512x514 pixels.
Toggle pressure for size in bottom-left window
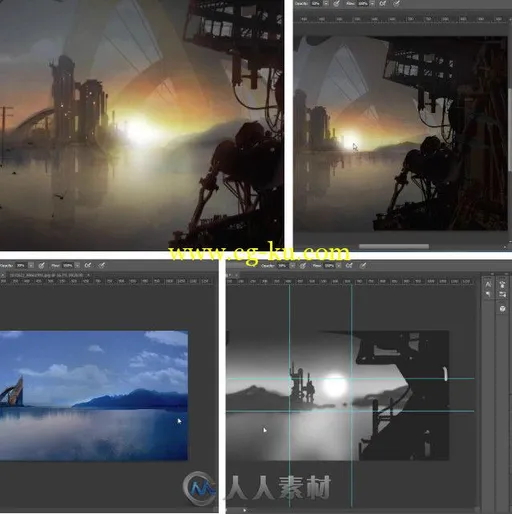[102, 265]
